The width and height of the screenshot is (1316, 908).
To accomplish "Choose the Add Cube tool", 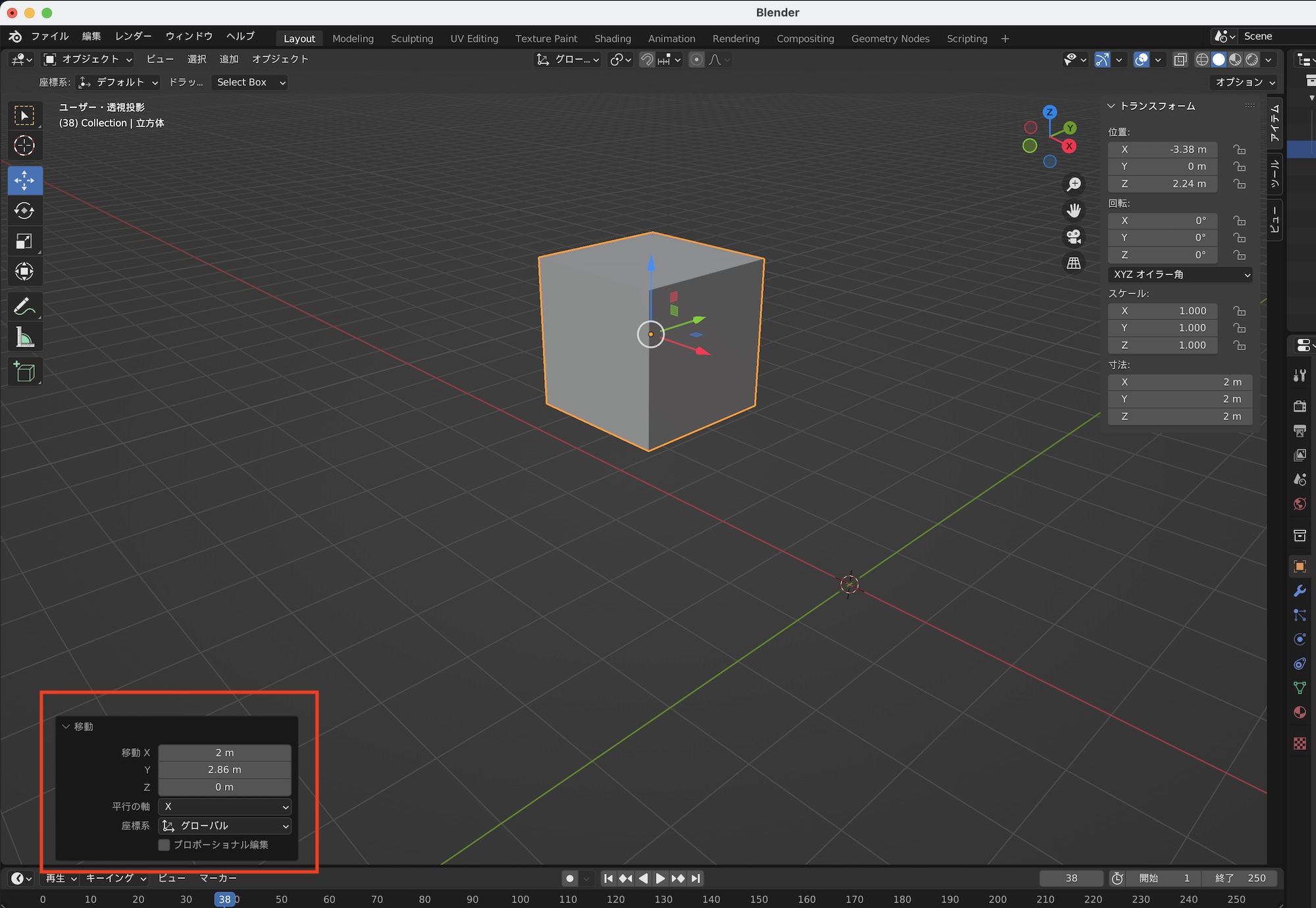I will [x=24, y=372].
